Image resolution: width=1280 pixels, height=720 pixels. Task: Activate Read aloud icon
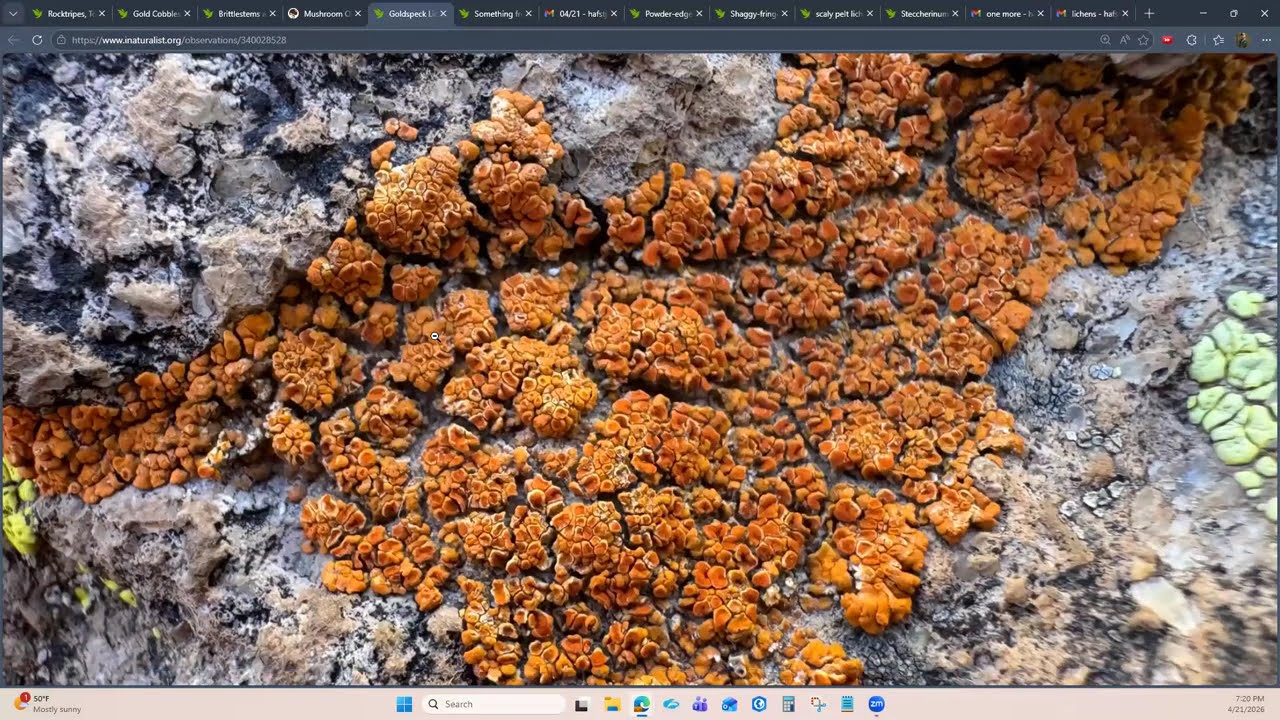click(1124, 40)
